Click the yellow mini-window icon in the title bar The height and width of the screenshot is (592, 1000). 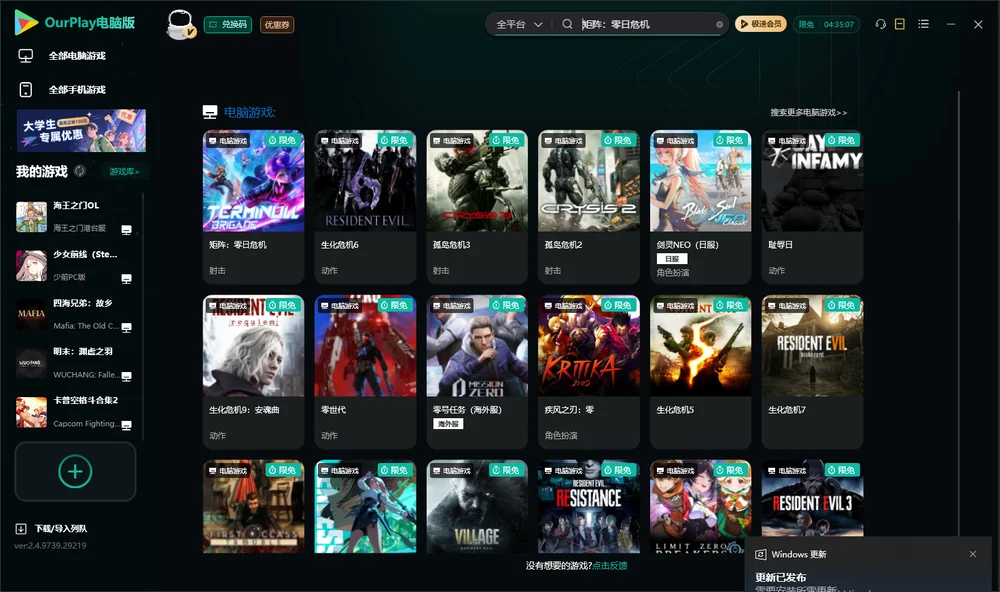coord(900,24)
